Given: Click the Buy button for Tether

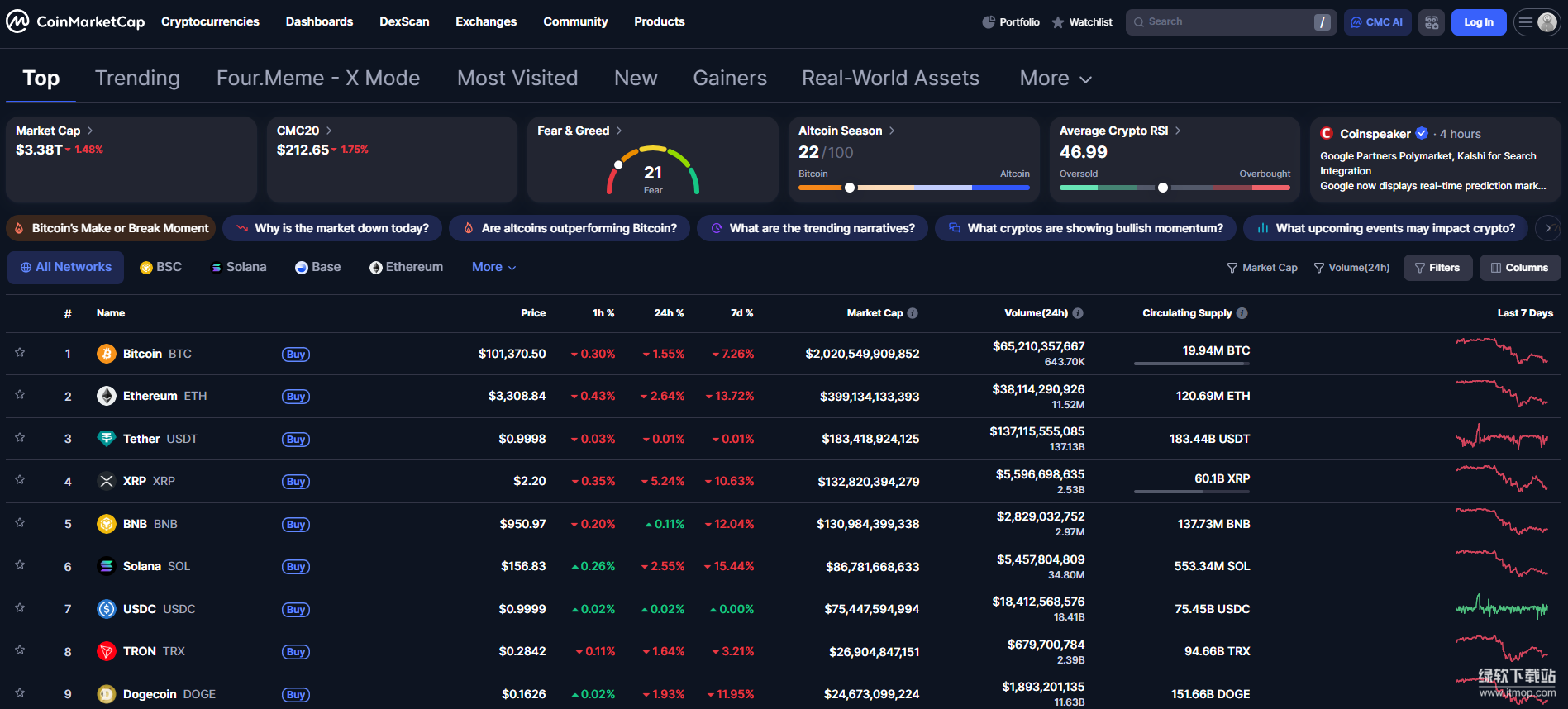Looking at the screenshot, I should [x=296, y=440].
